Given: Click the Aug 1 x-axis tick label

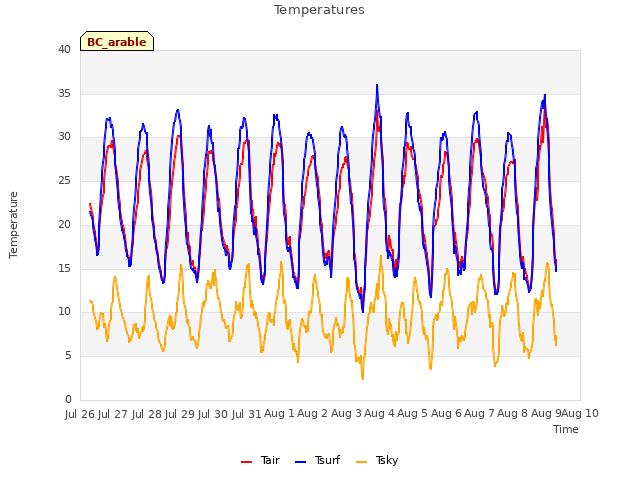Looking at the screenshot, I should [280, 414].
